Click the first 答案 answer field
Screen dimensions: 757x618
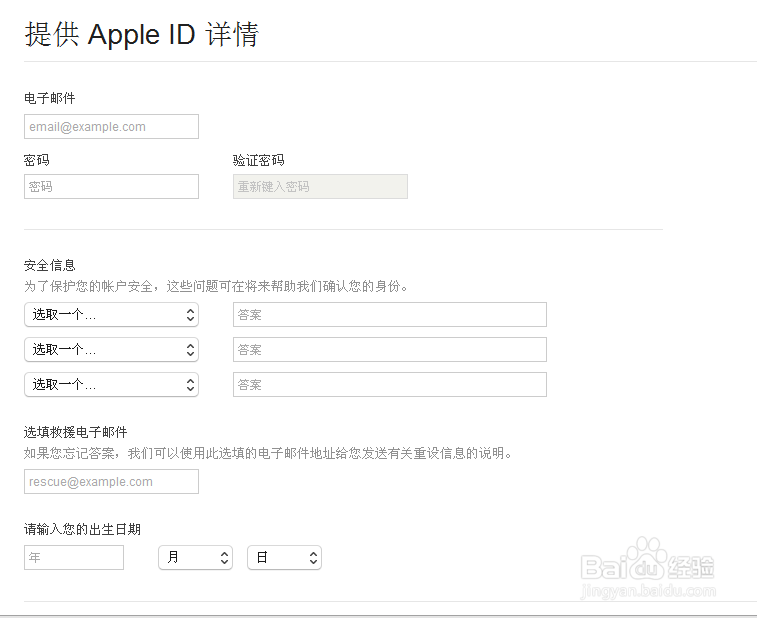[x=390, y=315]
